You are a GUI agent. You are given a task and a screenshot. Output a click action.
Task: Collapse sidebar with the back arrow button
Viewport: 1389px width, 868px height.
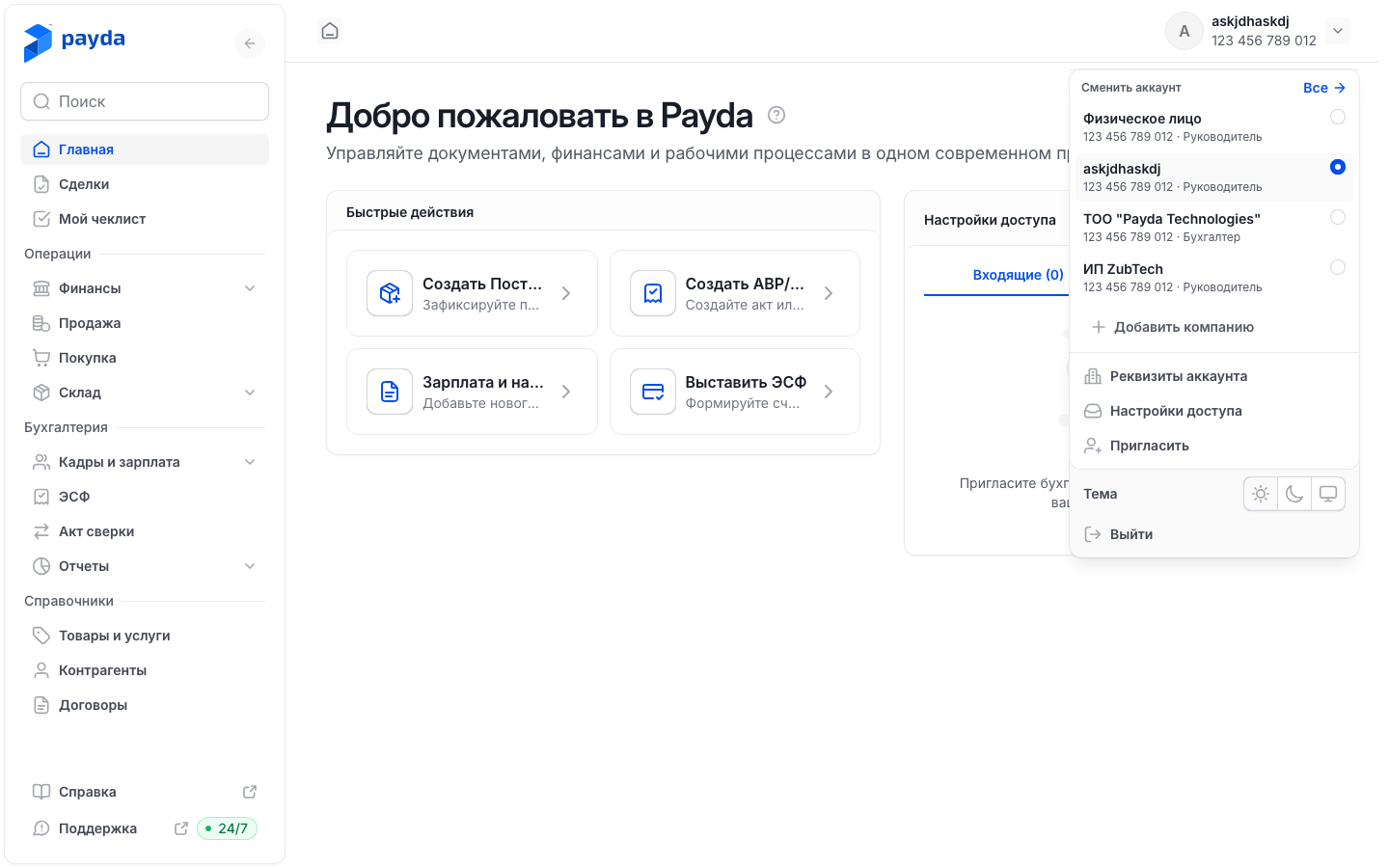point(250,43)
